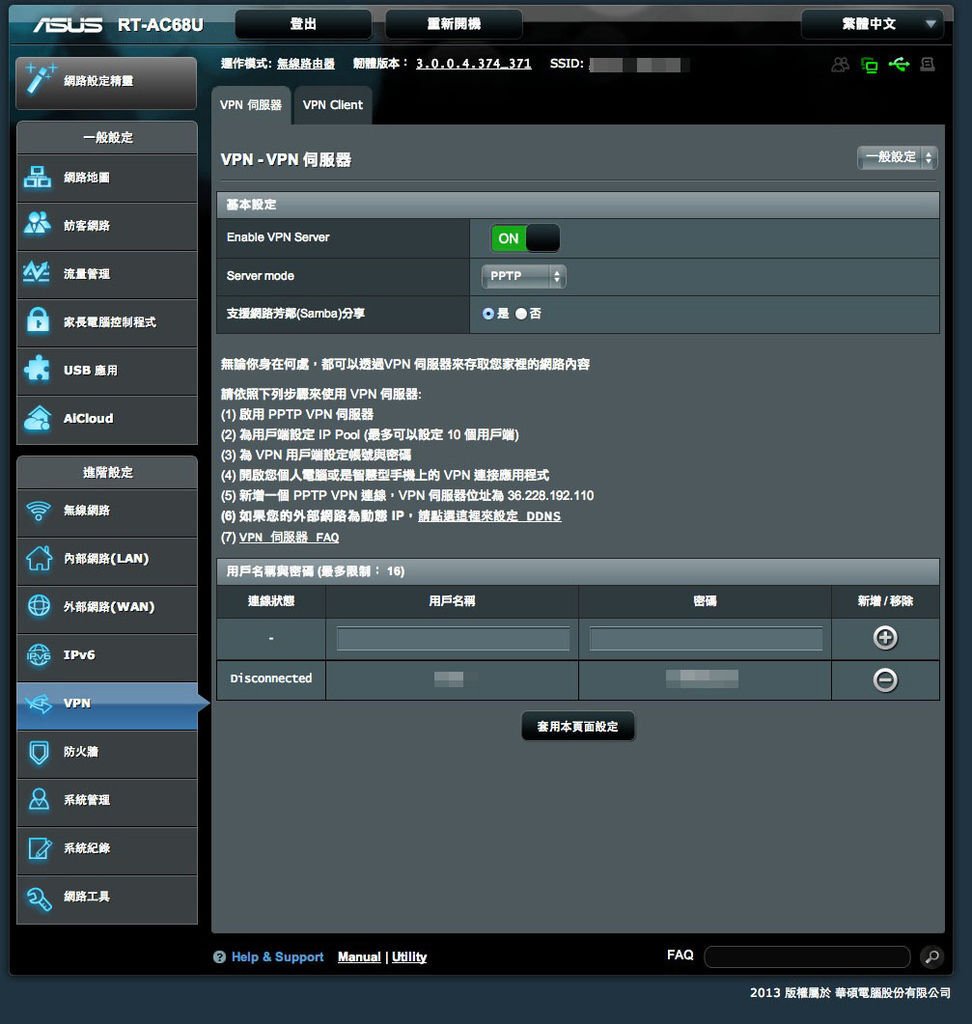Click the Help & Support link text
972x1024 pixels.
point(278,957)
